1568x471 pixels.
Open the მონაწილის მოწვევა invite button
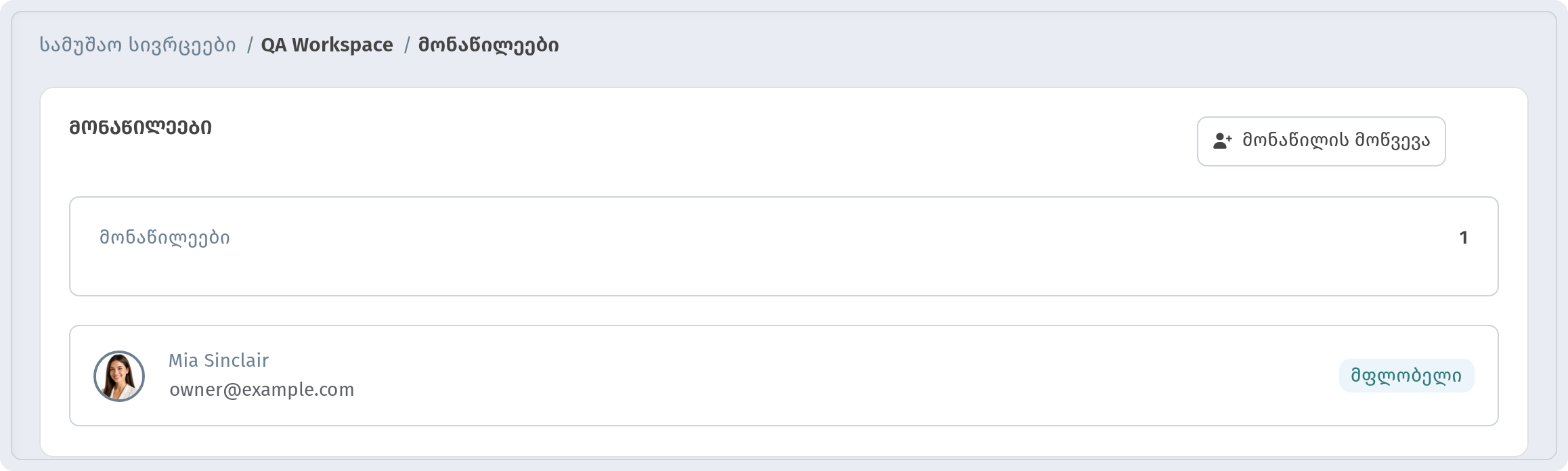(x=1321, y=141)
